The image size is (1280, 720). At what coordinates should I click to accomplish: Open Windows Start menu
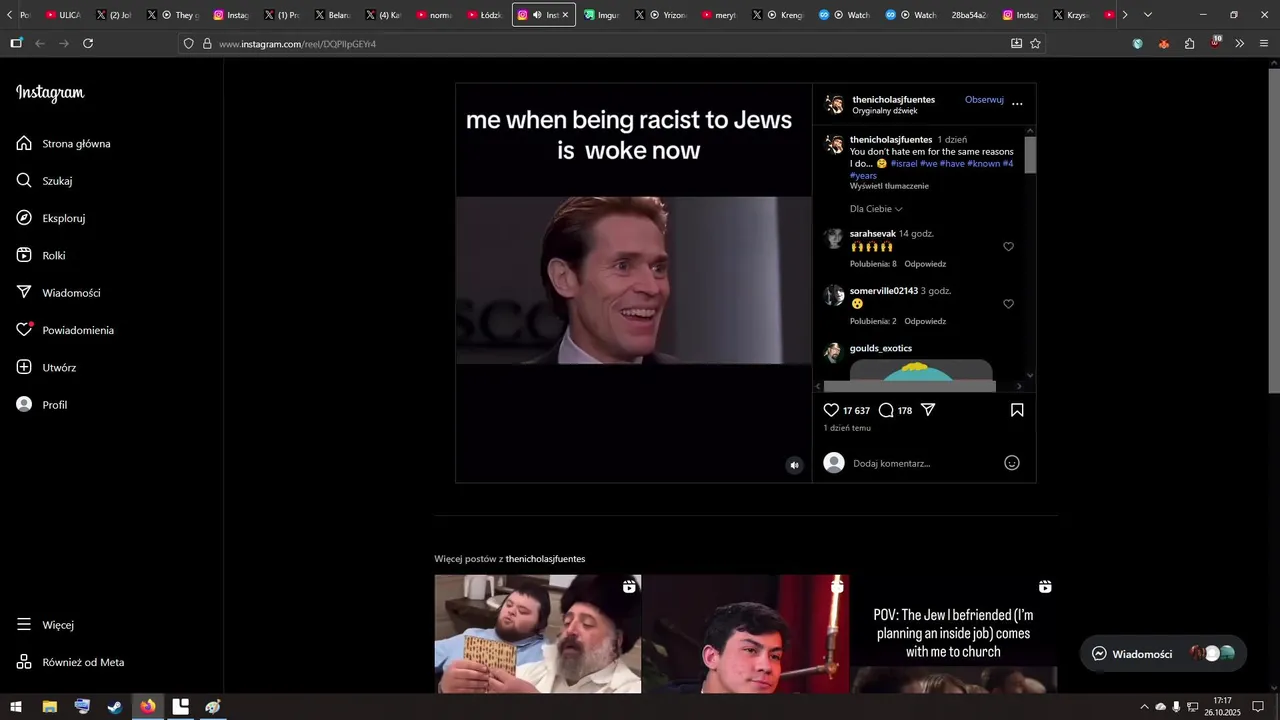tap(16, 707)
